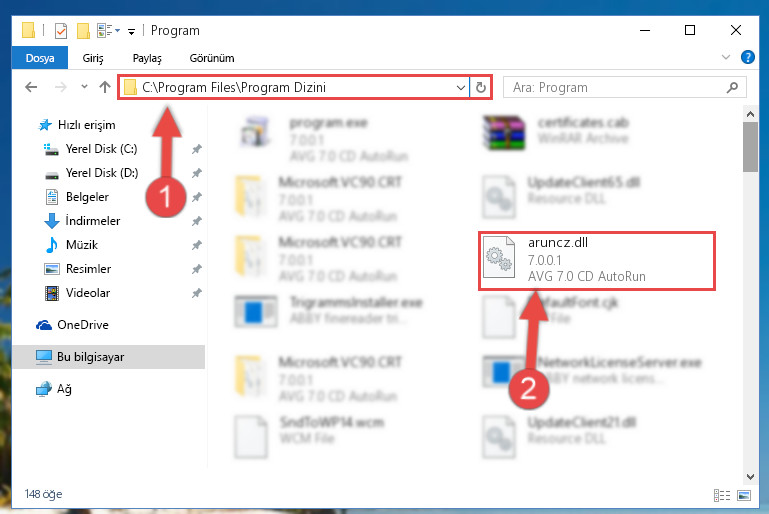Click the scrollbar up arrow
769x514 pixels.
coord(750,114)
